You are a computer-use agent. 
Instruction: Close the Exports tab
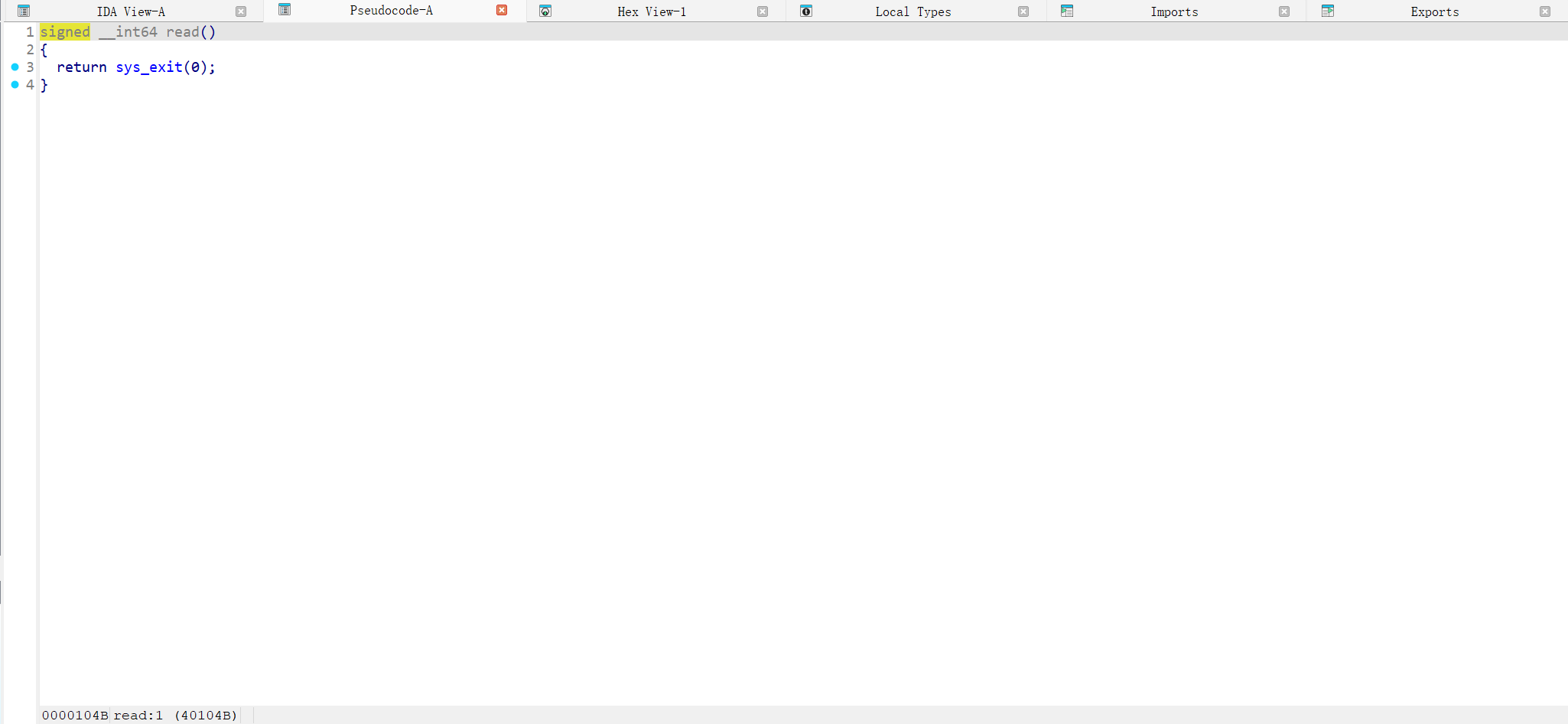click(x=1545, y=11)
